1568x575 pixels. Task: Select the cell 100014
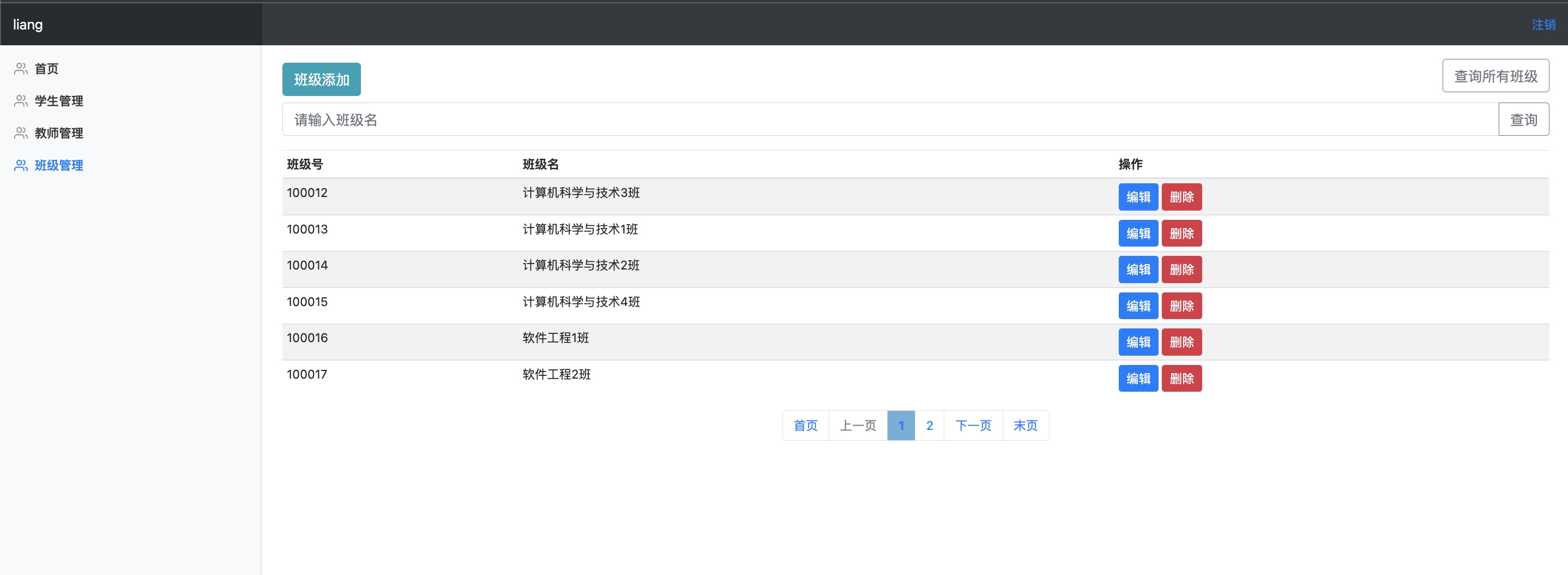[x=307, y=266]
